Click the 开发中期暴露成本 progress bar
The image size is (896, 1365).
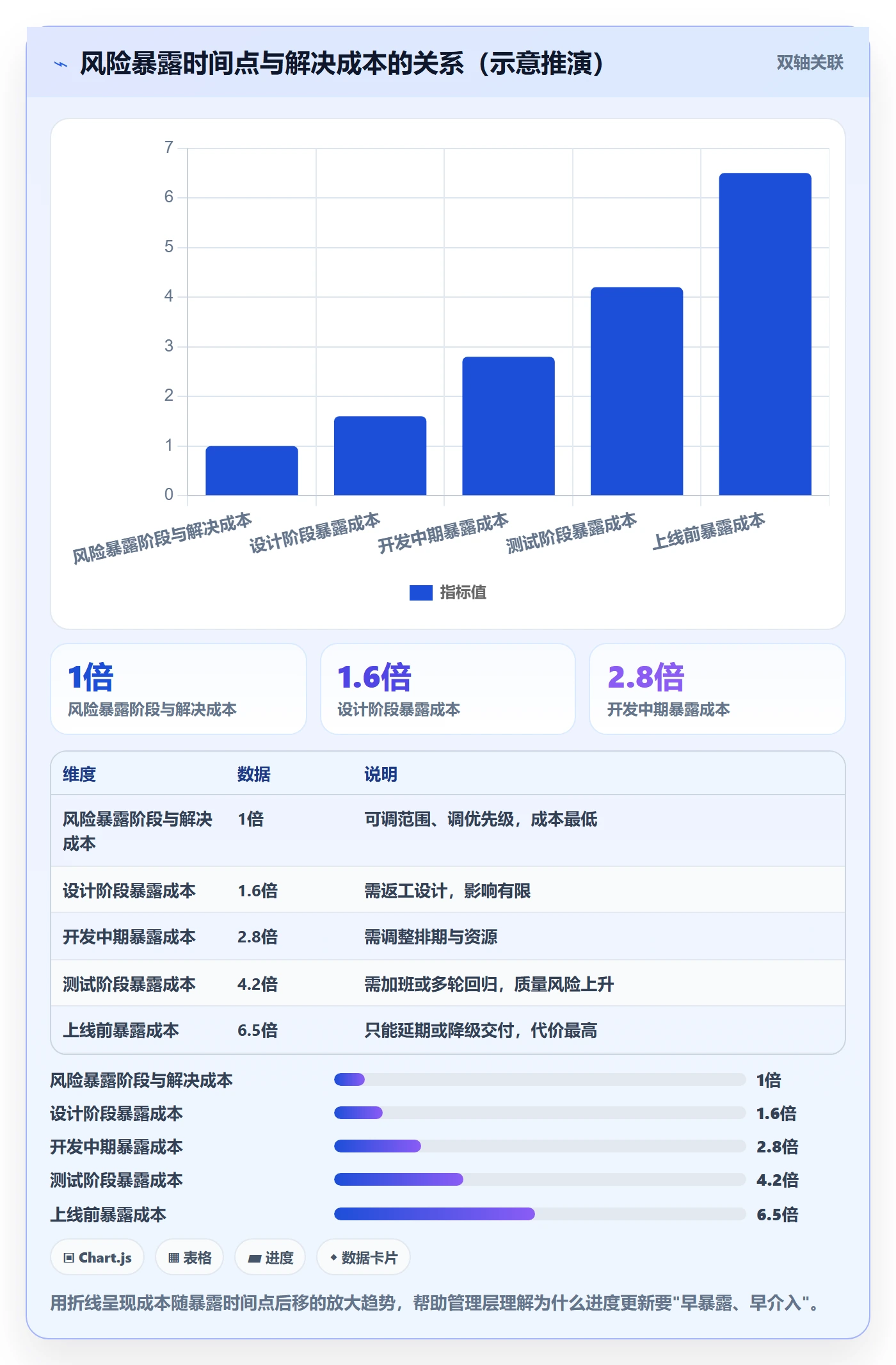pyautogui.click(x=540, y=1146)
